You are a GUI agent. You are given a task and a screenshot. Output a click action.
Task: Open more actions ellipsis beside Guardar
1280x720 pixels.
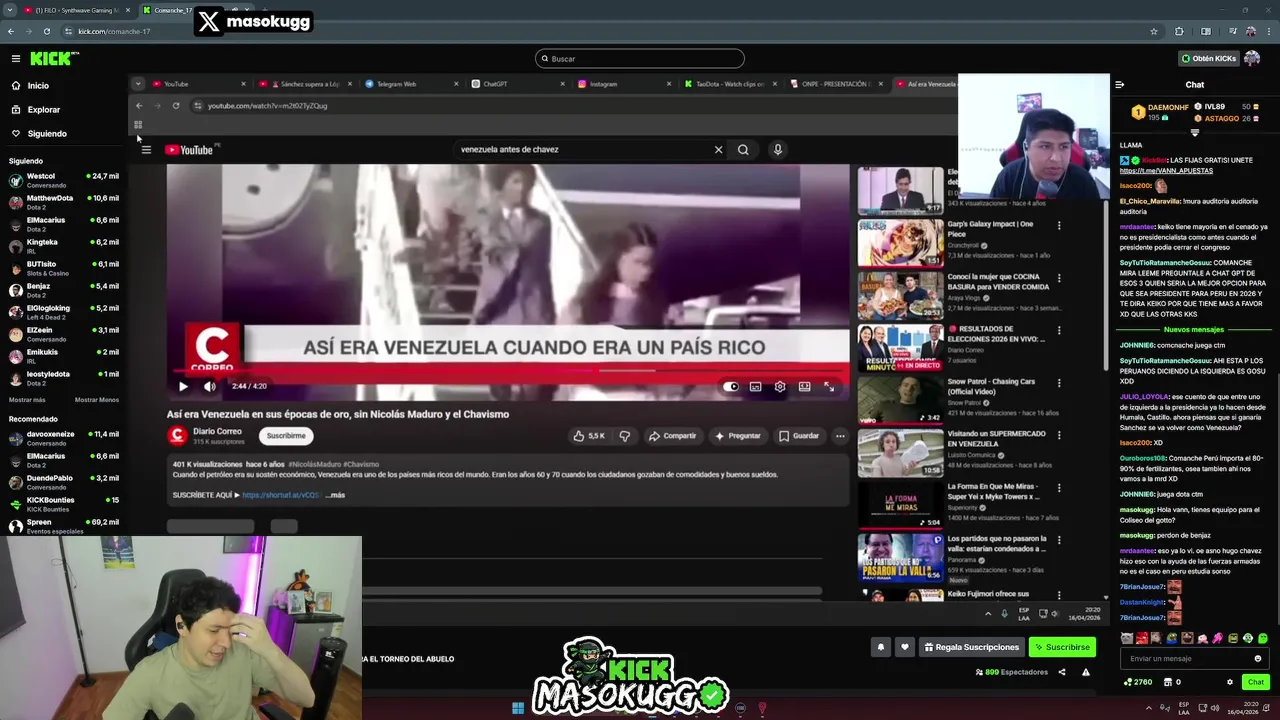(x=840, y=436)
